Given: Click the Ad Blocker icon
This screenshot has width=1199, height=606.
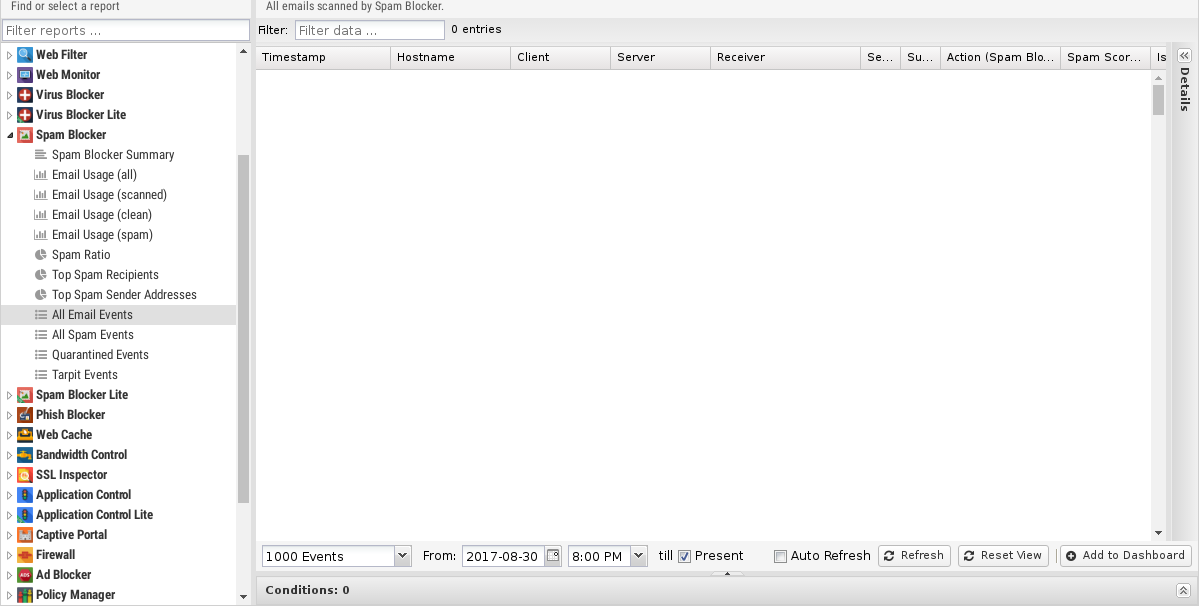Looking at the screenshot, I should (x=25, y=575).
